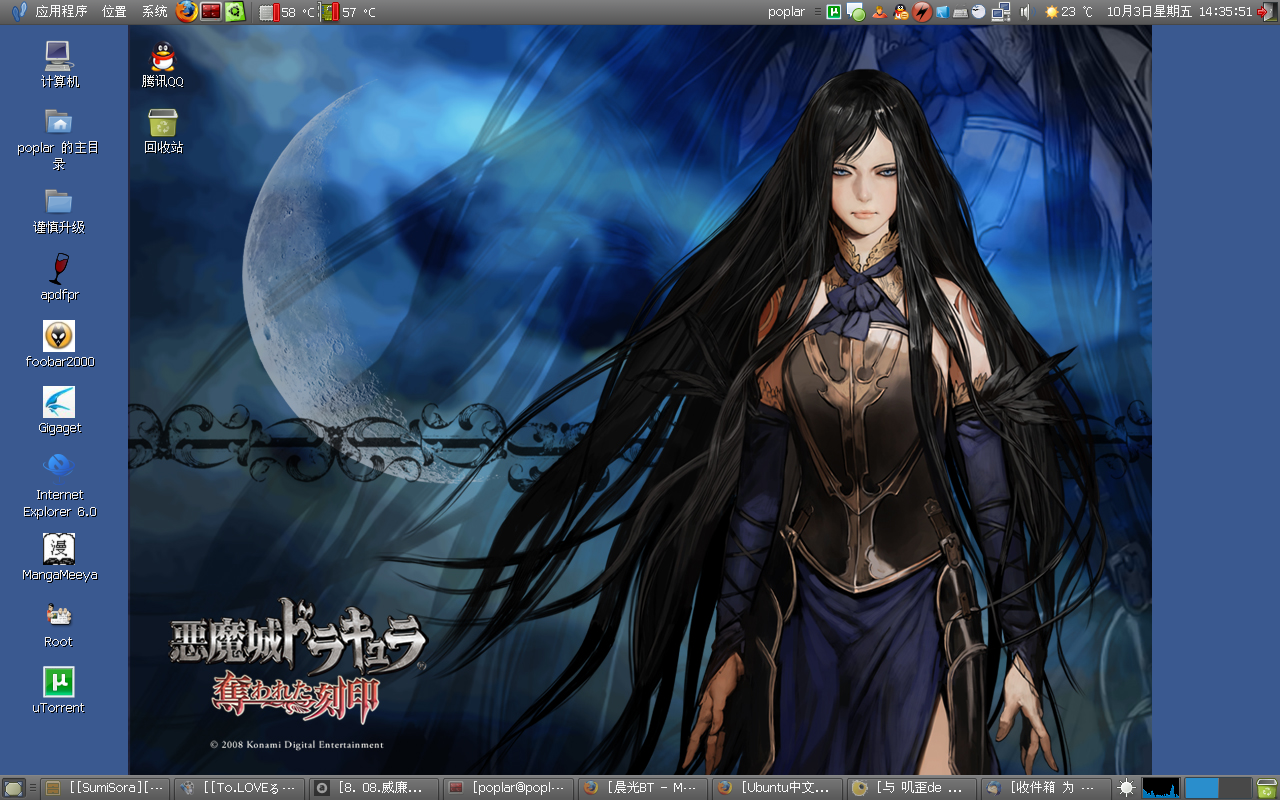The image size is (1280, 800).
Task: Click the GNOME foot logo in top panel
Action: (x=18, y=12)
